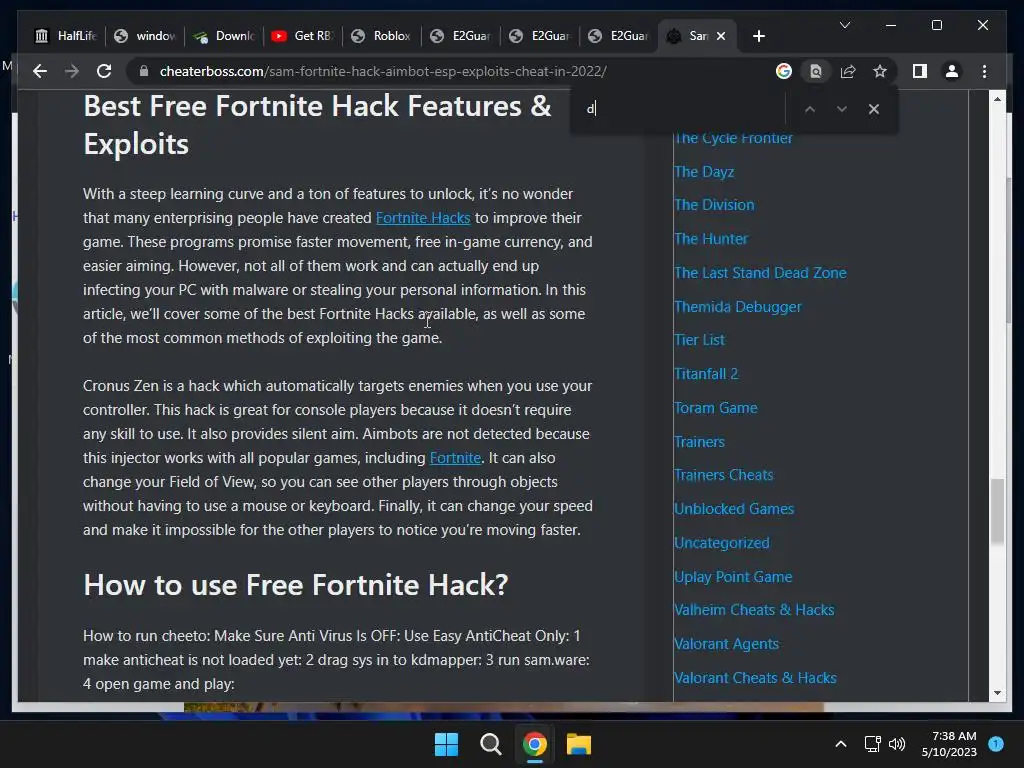The image size is (1024, 768).
Task: Switch to the Get RB YouTube tab
Action: point(302,36)
